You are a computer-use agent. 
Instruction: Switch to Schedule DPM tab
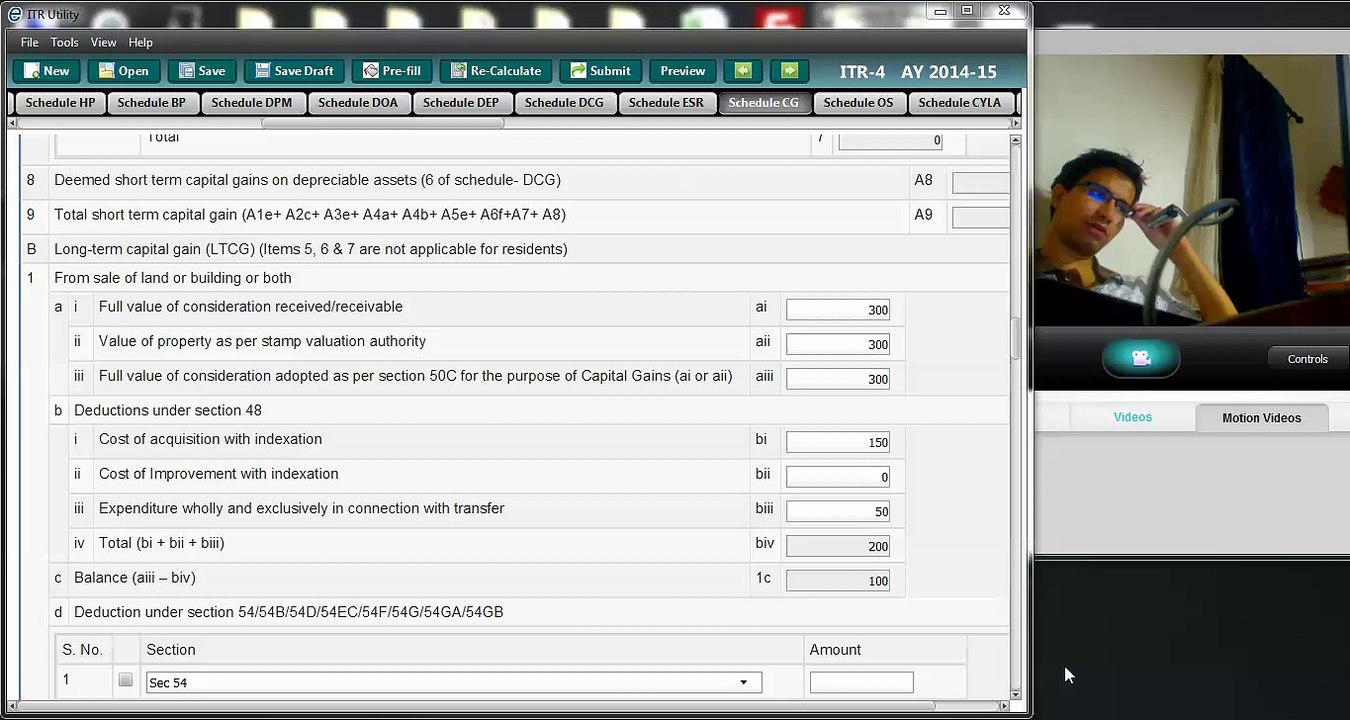[x=251, y=103]
